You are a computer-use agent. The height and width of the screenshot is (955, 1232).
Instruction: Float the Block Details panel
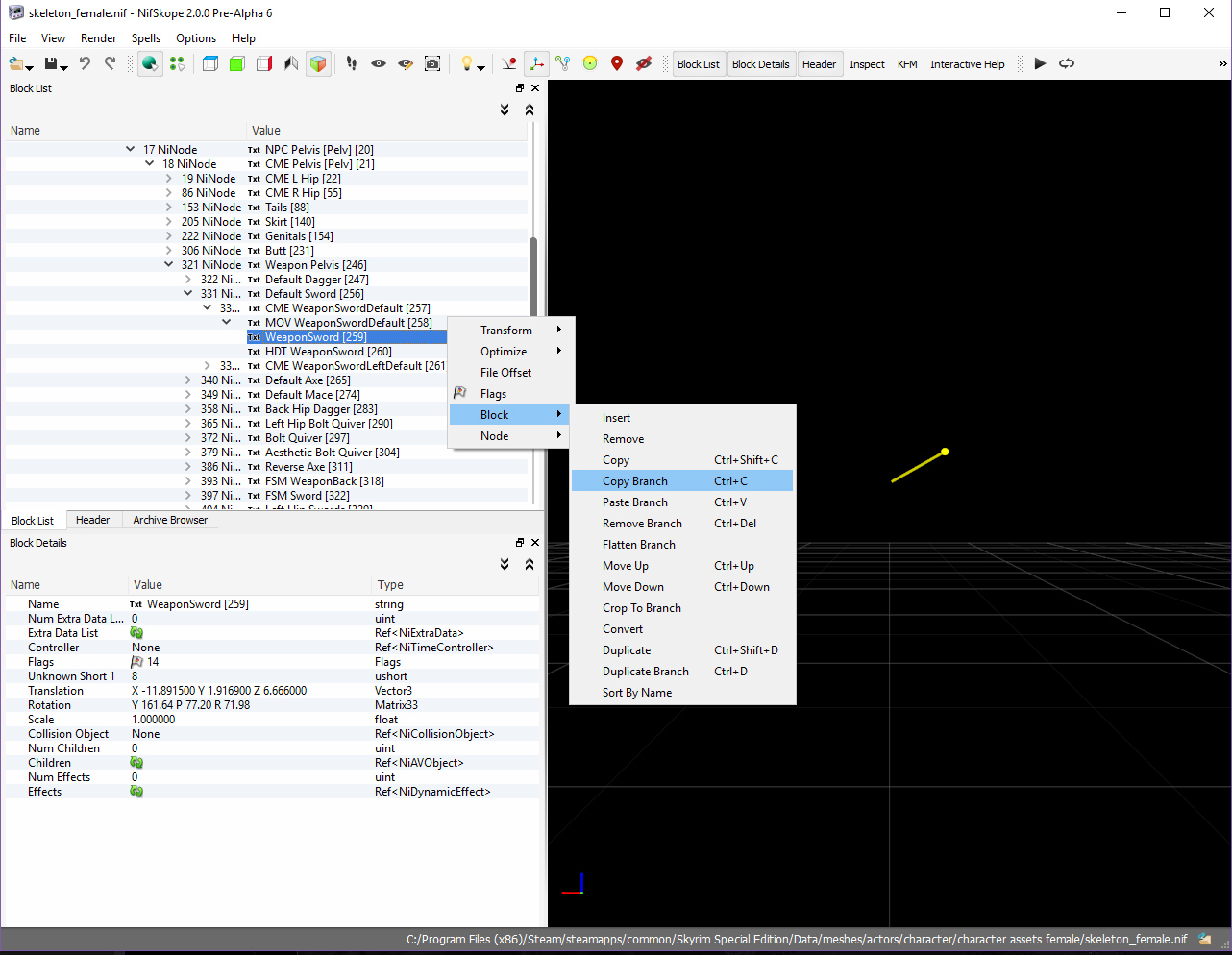click(x=520, y=543)
